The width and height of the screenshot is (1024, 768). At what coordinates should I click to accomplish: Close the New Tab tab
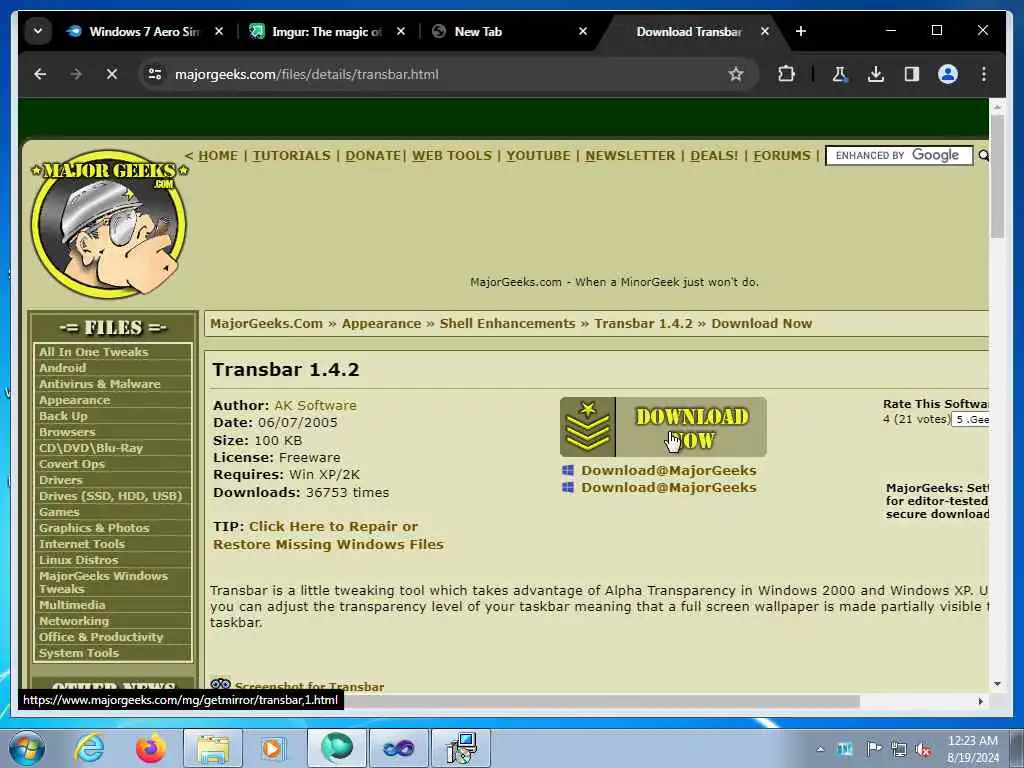click(583, 31)
